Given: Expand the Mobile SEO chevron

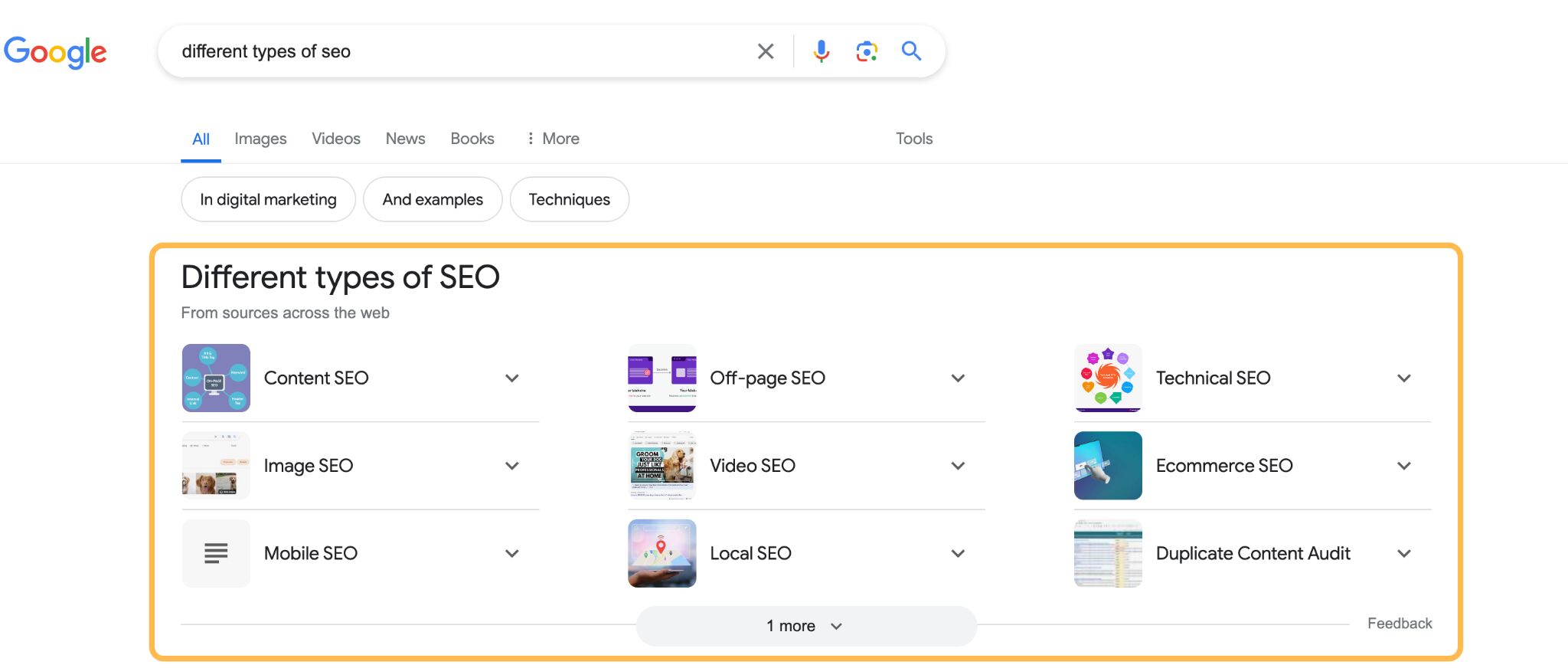Looking at the screenshot, I should click(x=512, y=553).
